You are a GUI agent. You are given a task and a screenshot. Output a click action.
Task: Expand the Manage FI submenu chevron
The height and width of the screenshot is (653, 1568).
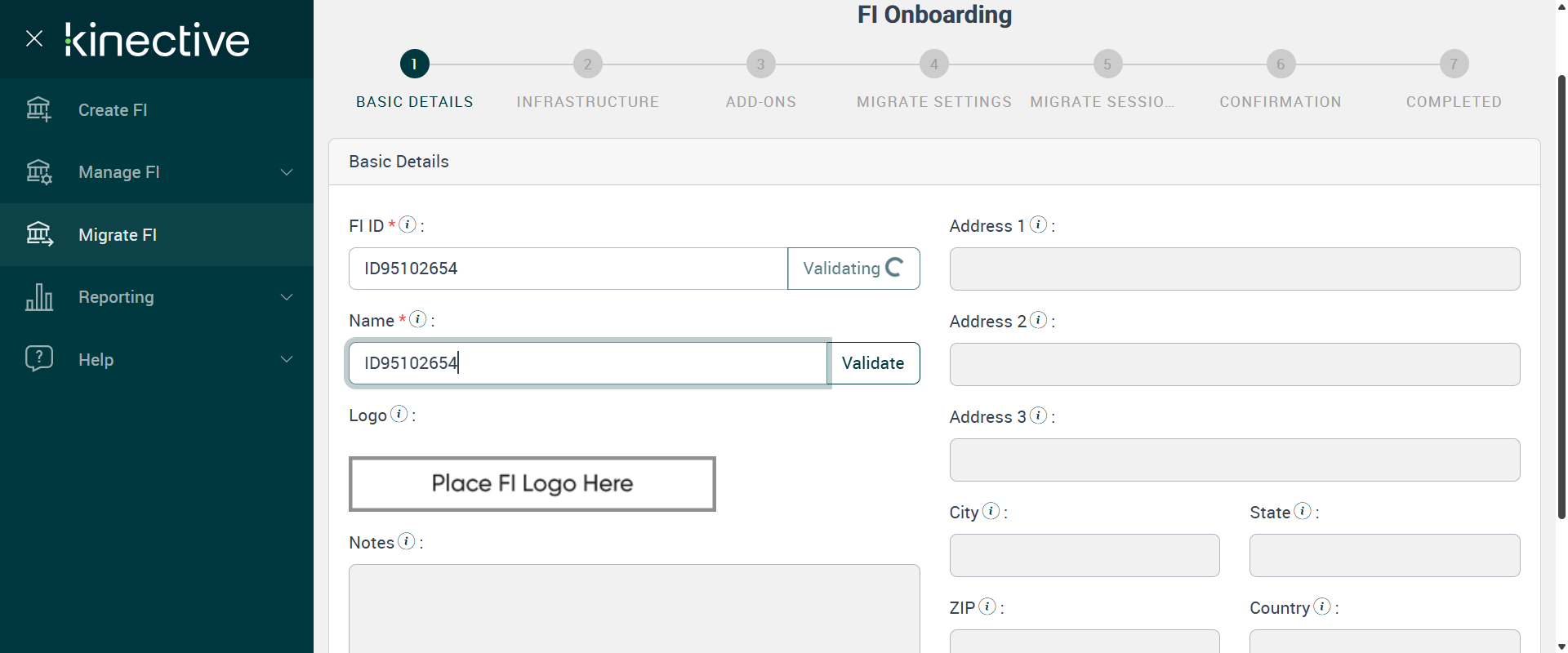point(287,172)
